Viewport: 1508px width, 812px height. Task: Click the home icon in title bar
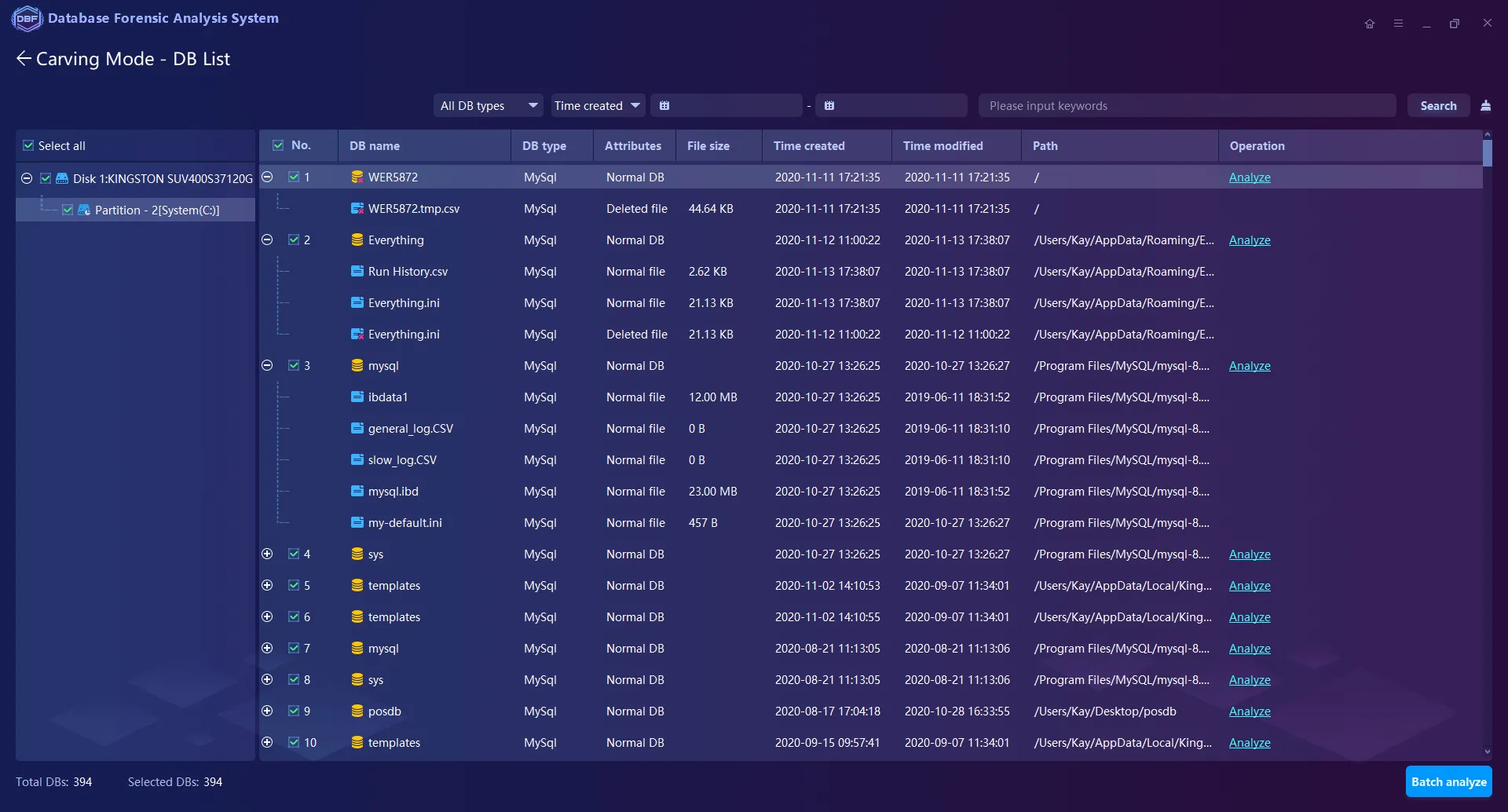pyautogui.click(x=1370, y=24)
